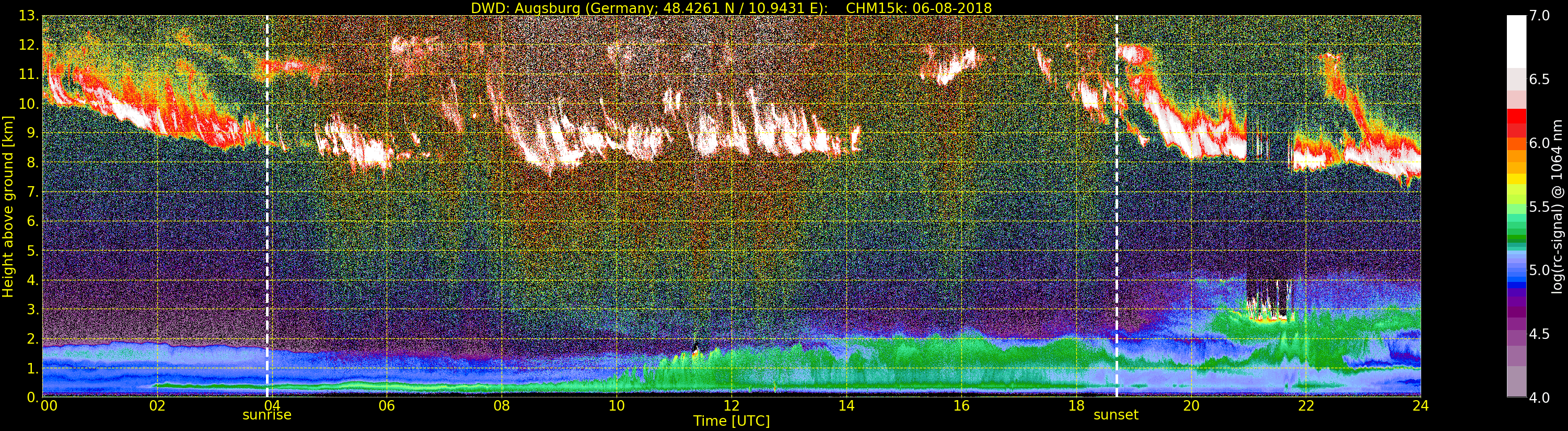Click the 'sunrise' label below the axis

coord(266,415)
